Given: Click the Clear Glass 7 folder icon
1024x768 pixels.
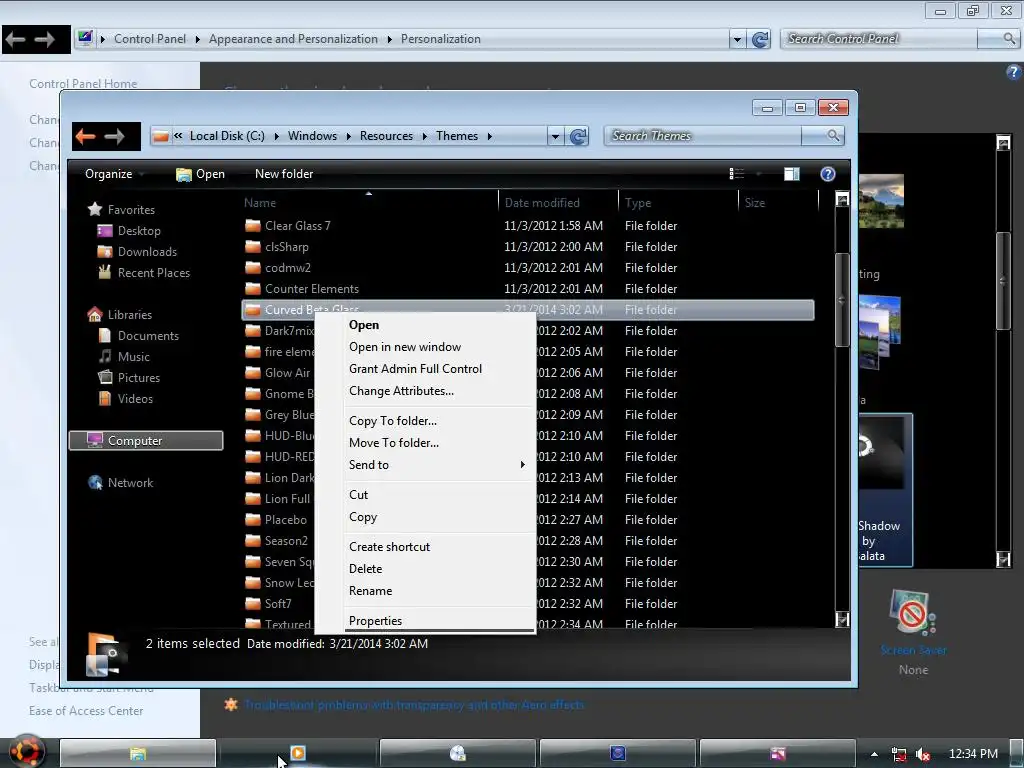Looking at the screenshot, I should [253, 226].
